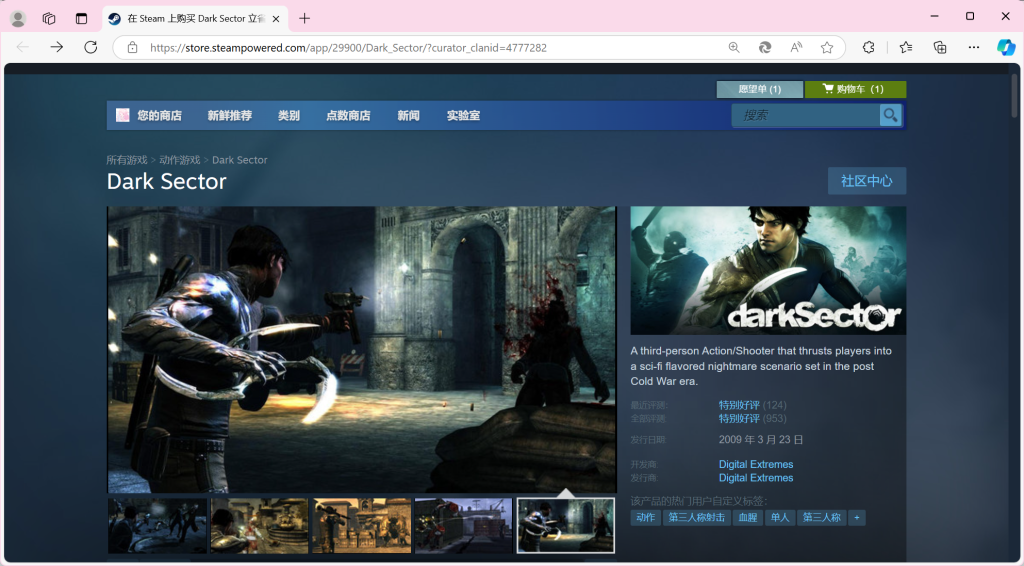Open the zoom magnifier in address bar

(734, 48)
